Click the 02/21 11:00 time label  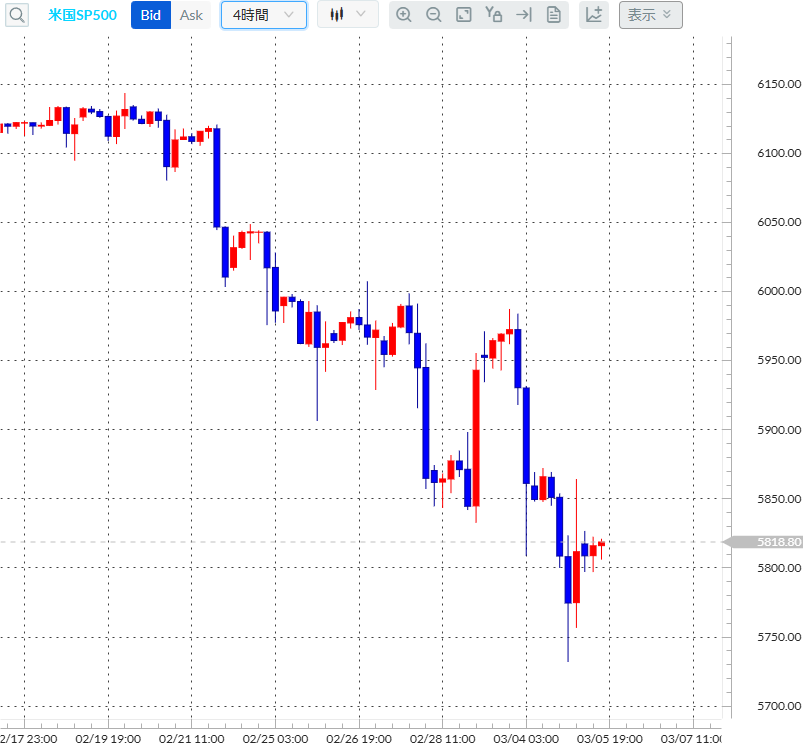point(192,739)
